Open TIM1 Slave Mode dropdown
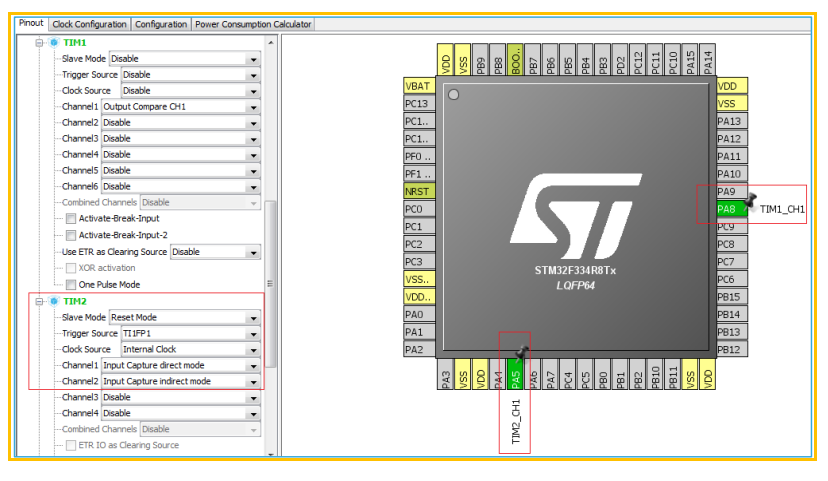The width and height of the screenshot is (828, 481). [x=185, y=59]
